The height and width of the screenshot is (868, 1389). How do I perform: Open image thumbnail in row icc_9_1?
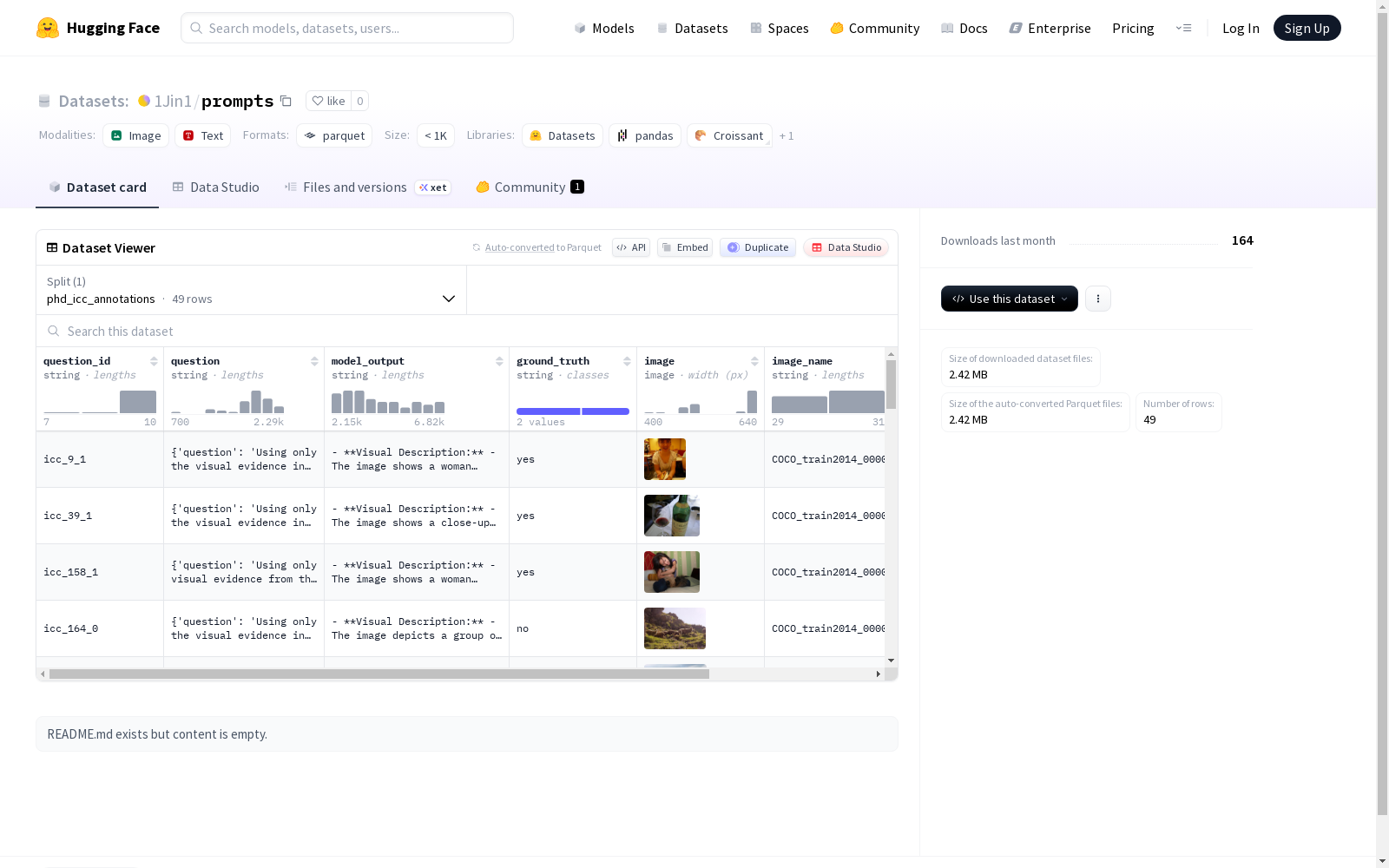tap(665, 459)
